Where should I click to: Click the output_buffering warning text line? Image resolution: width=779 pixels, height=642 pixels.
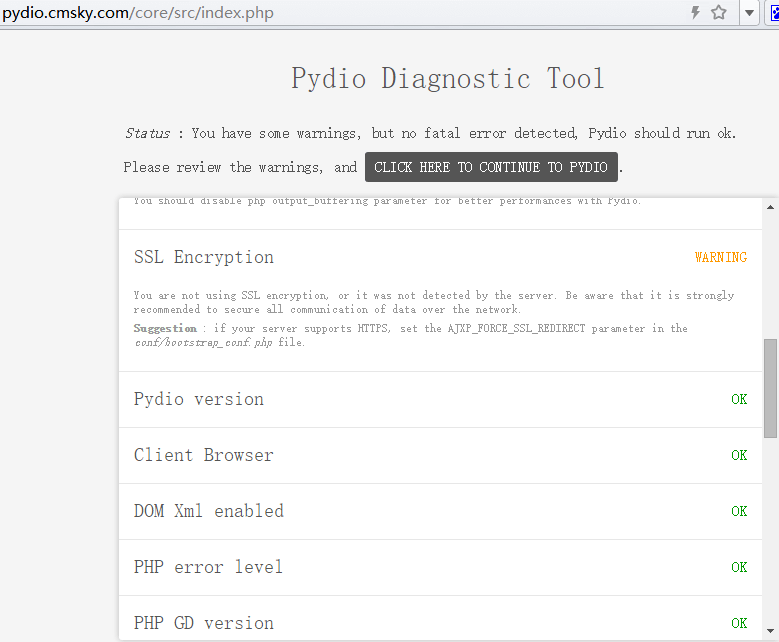[x=388, y=201]
